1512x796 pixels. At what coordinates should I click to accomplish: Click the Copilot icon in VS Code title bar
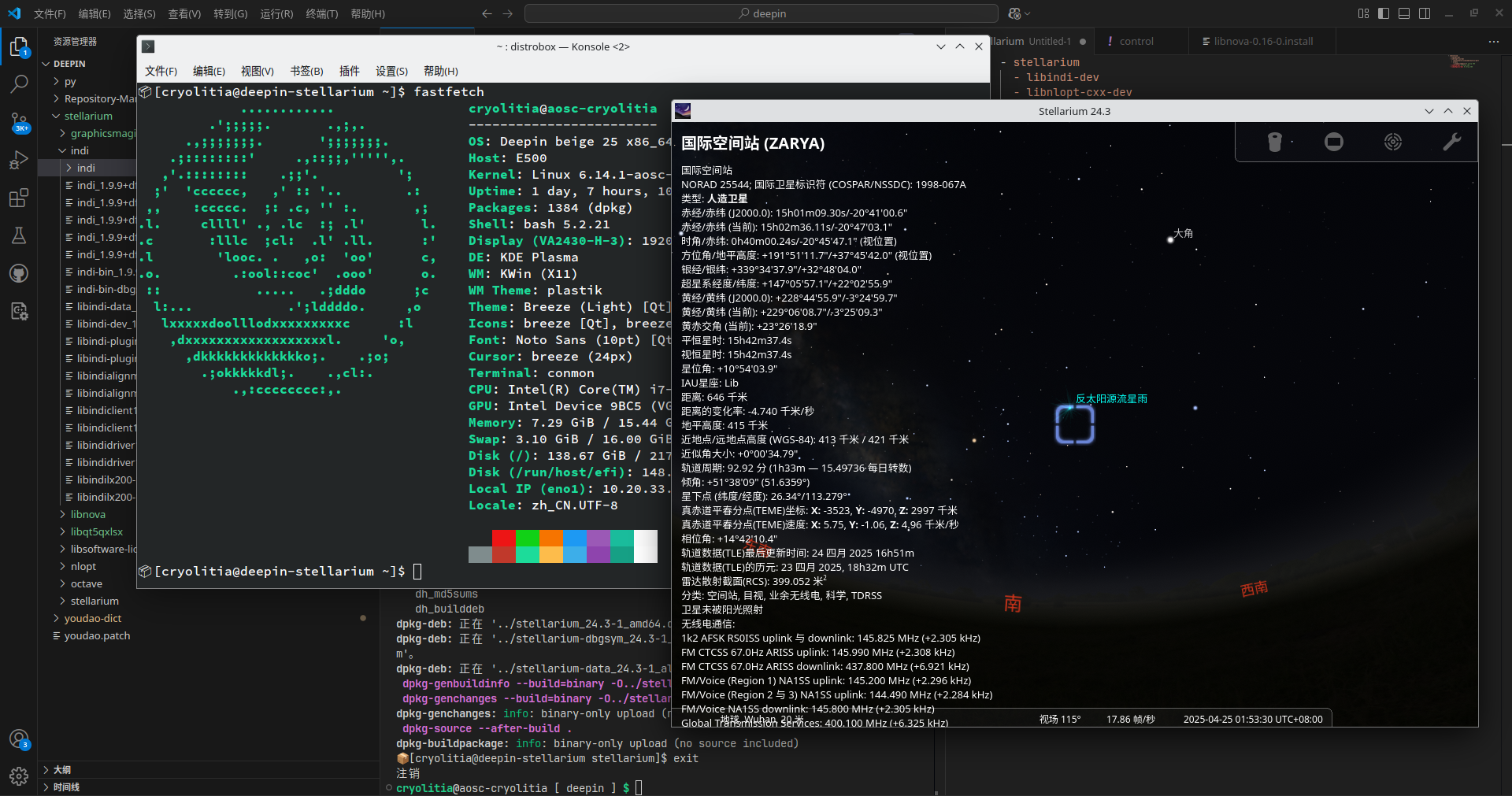point(1014,13)
